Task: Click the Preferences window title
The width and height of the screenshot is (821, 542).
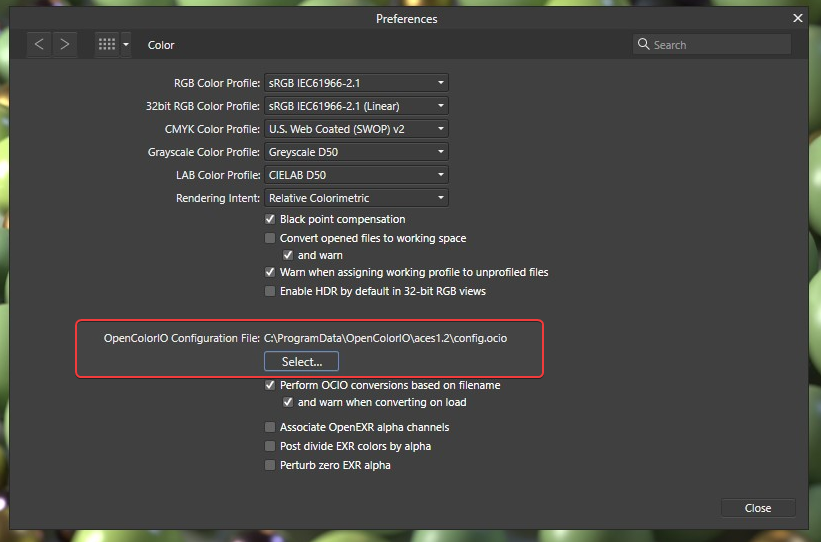Action: point(406,19)
